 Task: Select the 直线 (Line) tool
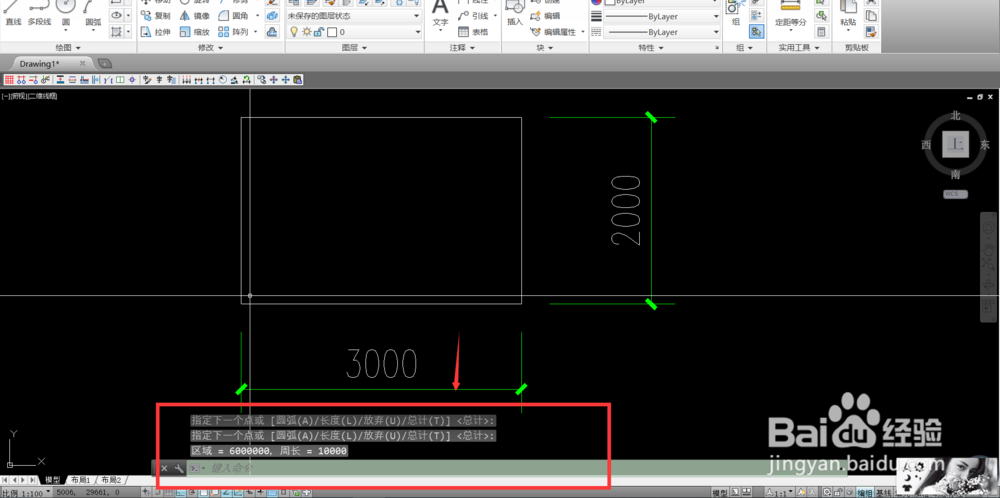[x=13, y=14]
